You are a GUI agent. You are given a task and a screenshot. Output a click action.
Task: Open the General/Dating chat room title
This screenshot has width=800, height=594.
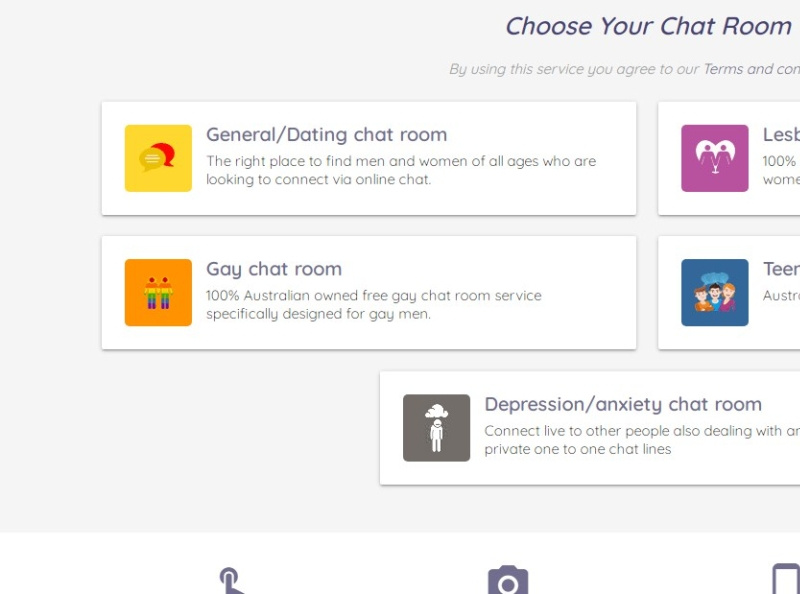click(326, 135)
